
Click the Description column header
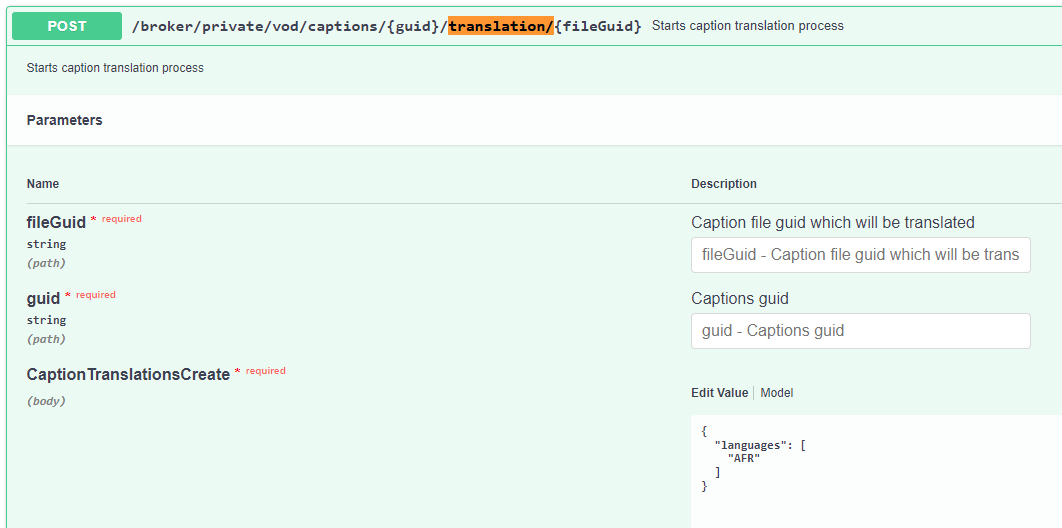point(723,184)
